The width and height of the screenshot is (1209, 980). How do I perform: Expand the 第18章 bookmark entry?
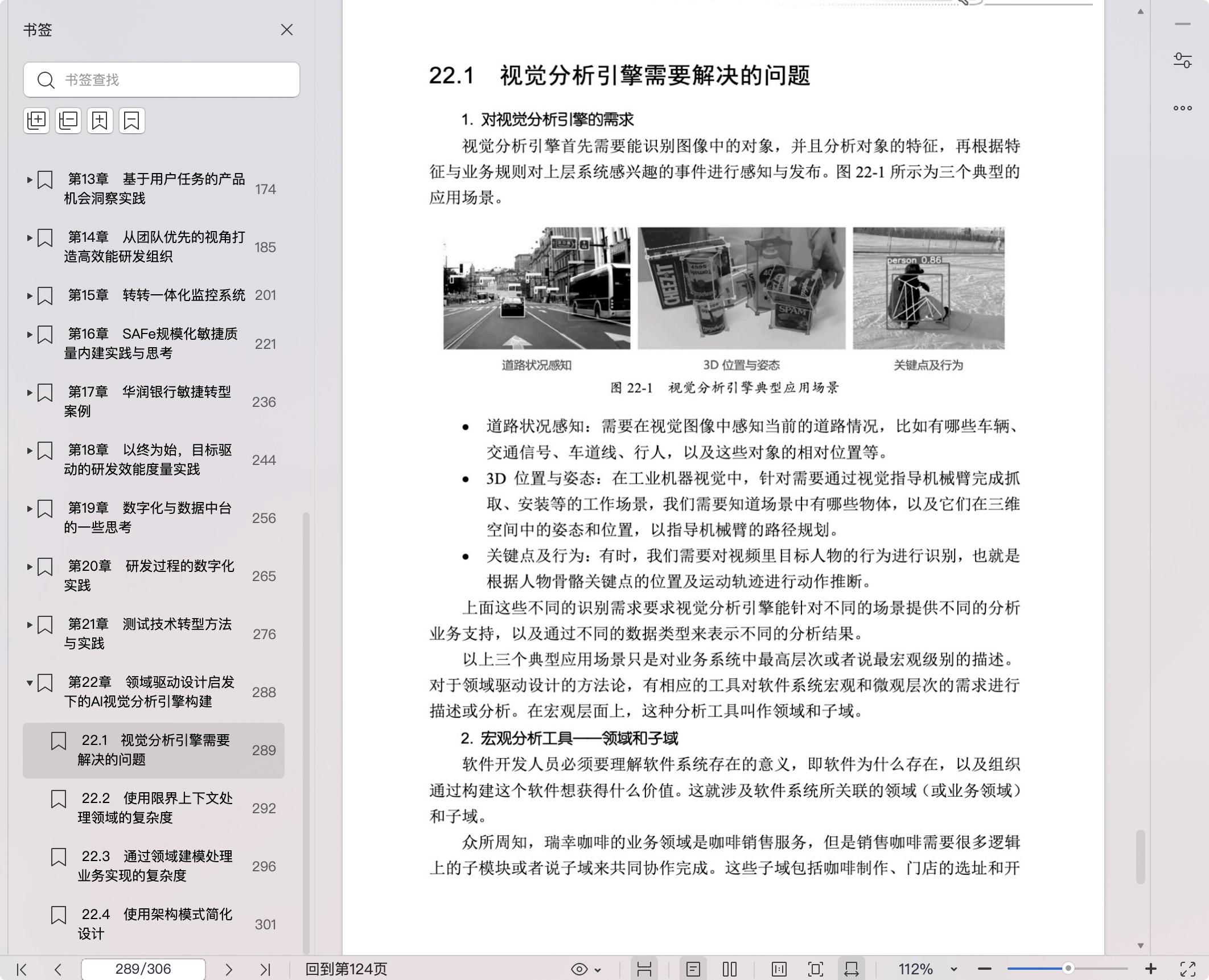click(30, 451)
